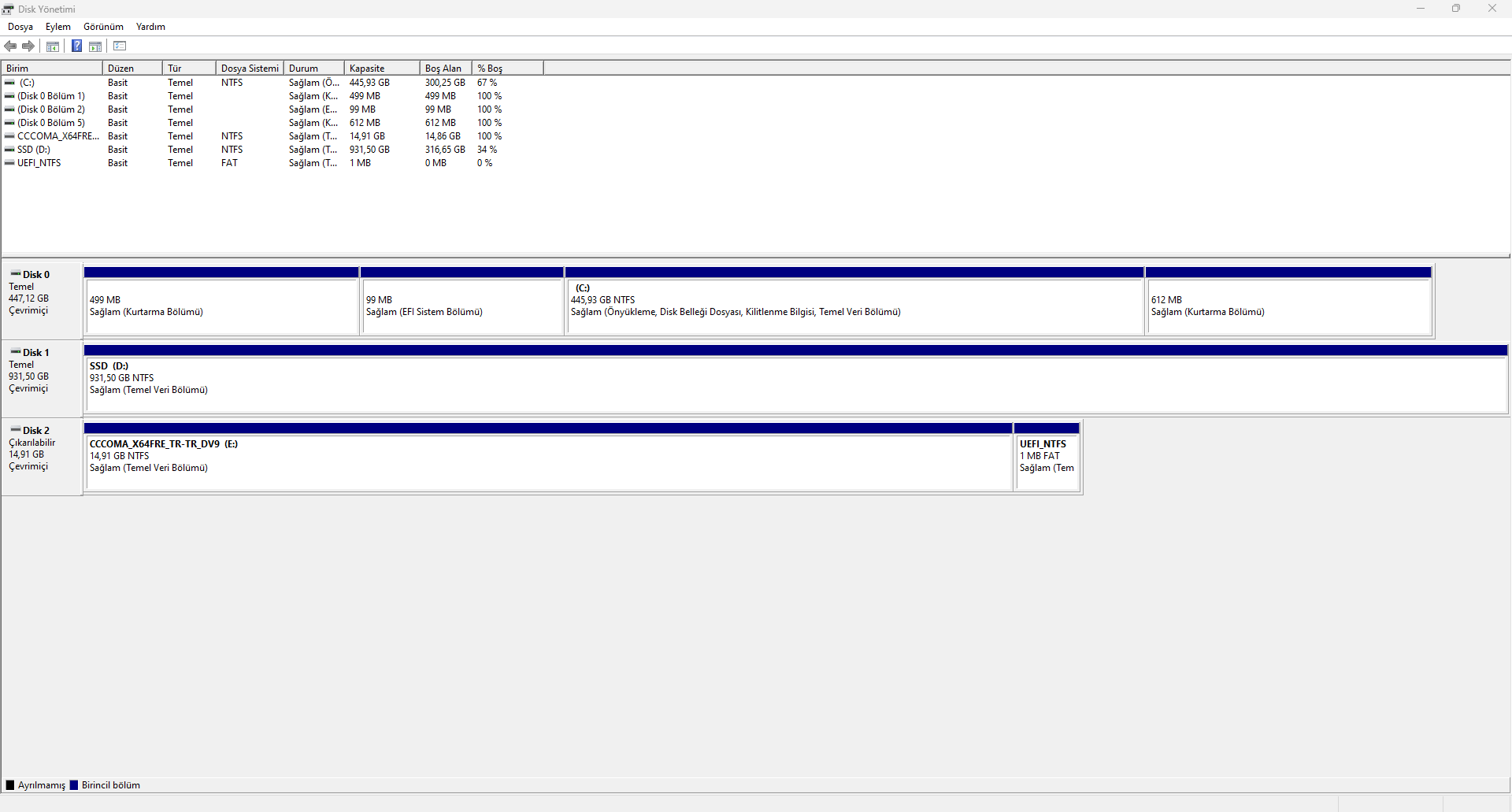1512x812 pixels.
Task: Click the Back arrow toolbar icon
Action: (10, 46)
